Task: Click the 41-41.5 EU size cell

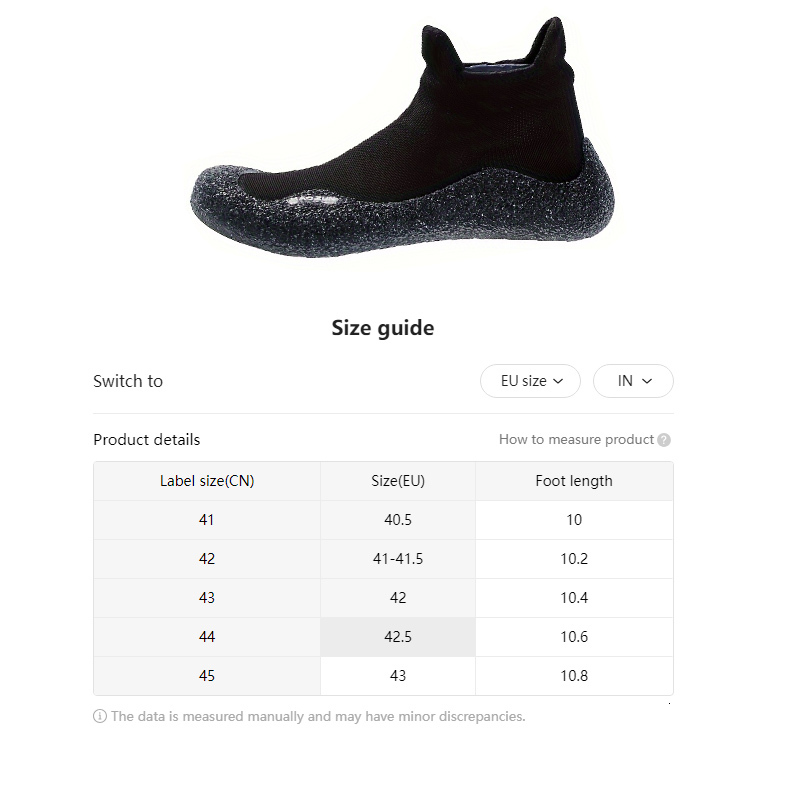Action: pos(398,559)
